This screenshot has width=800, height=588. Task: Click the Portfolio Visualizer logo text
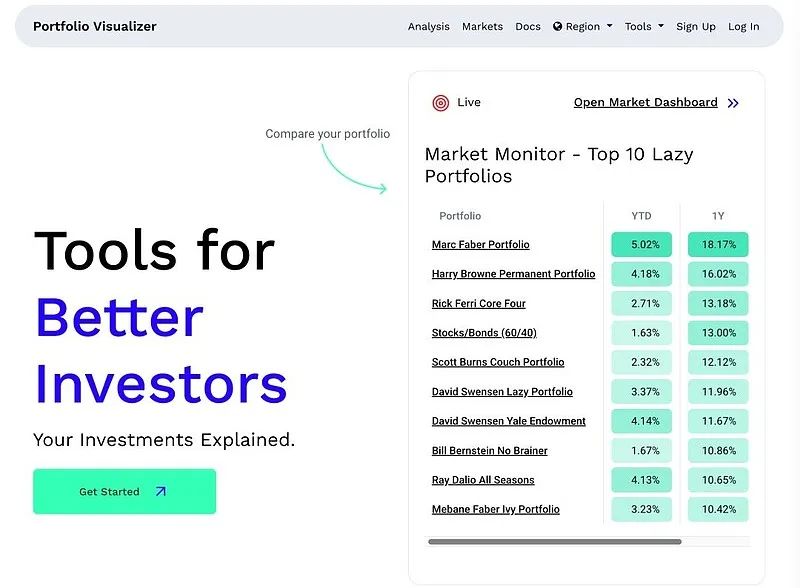pyautogui.click(x=95, y=27)
